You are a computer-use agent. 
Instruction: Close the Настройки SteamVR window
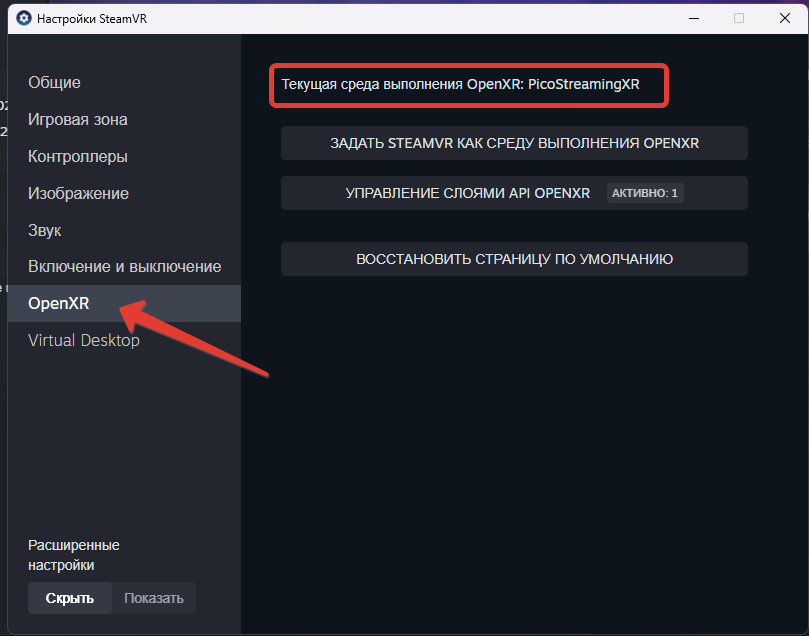coord(785,19)
